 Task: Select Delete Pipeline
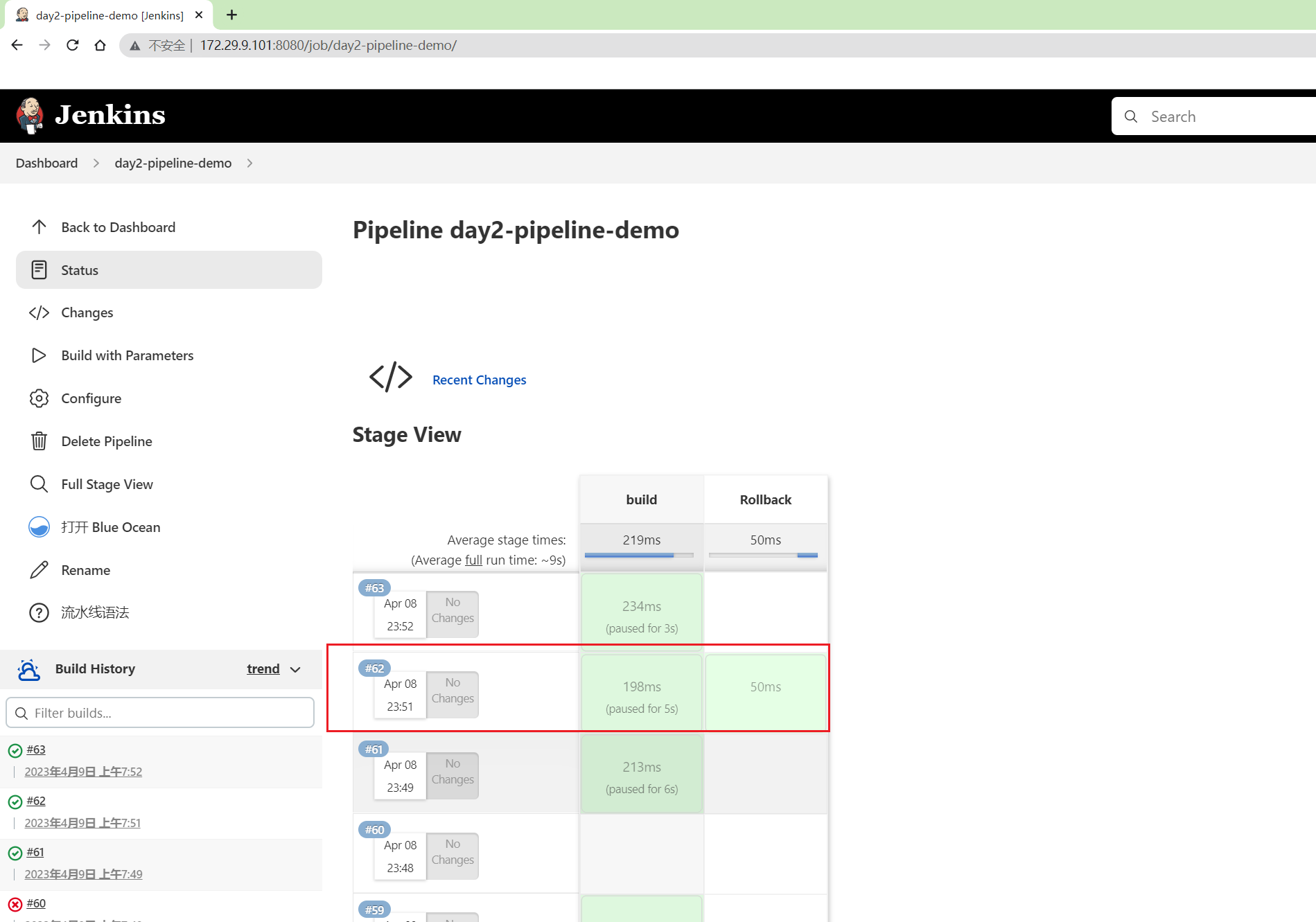click(x=107, y=441)
